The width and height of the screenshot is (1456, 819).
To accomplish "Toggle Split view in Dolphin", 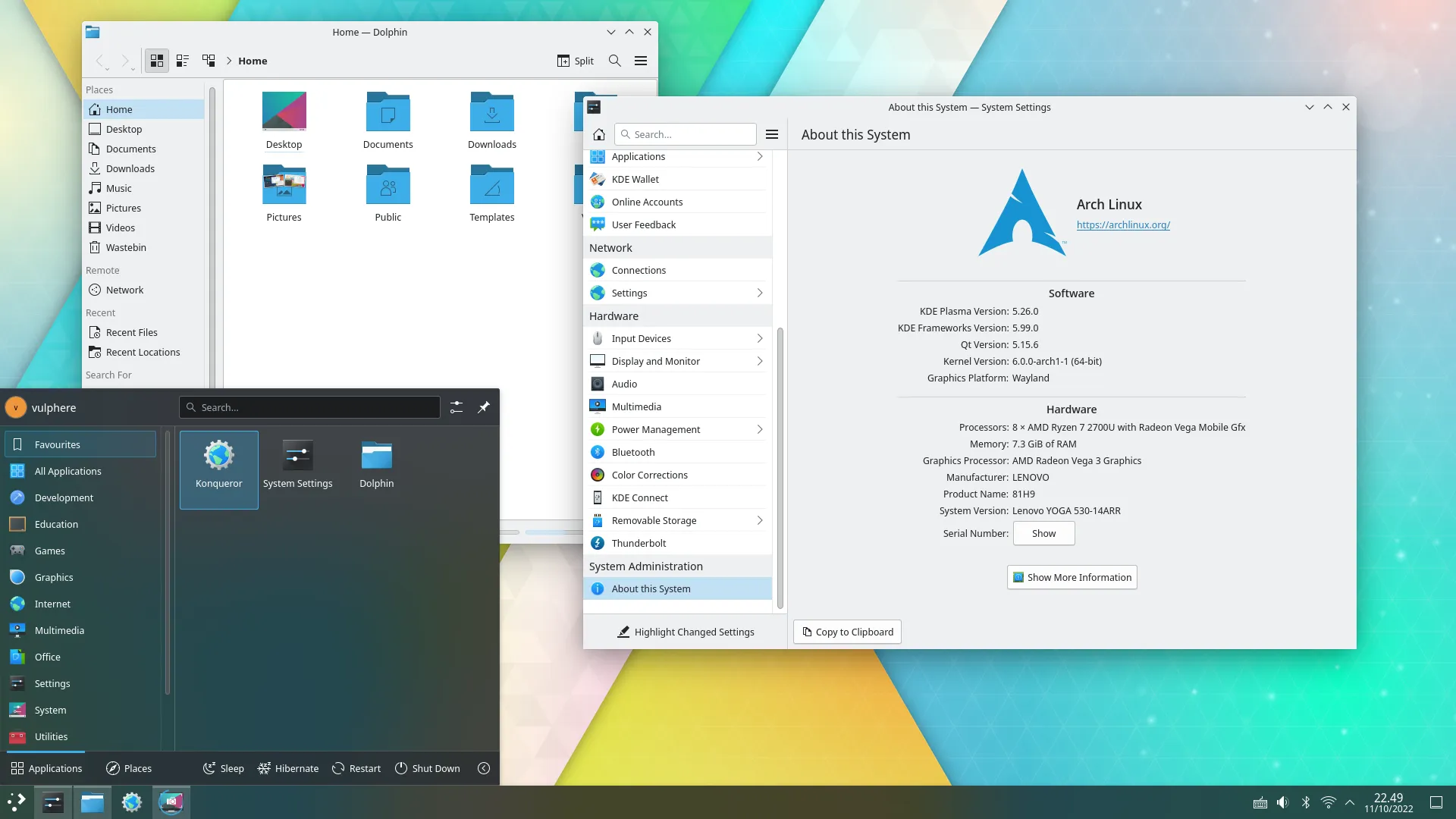I will pos(575,61).
